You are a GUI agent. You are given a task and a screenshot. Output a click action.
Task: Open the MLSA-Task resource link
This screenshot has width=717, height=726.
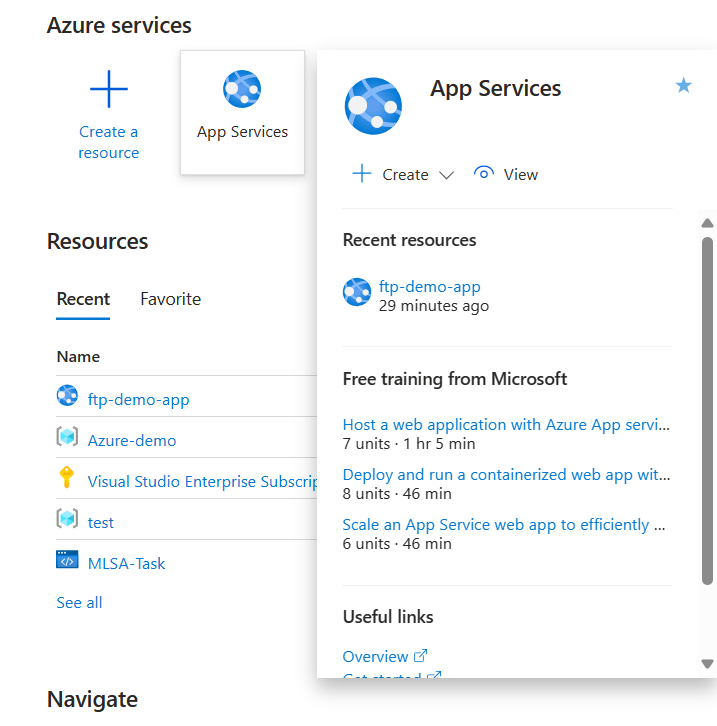coord(126,563)
